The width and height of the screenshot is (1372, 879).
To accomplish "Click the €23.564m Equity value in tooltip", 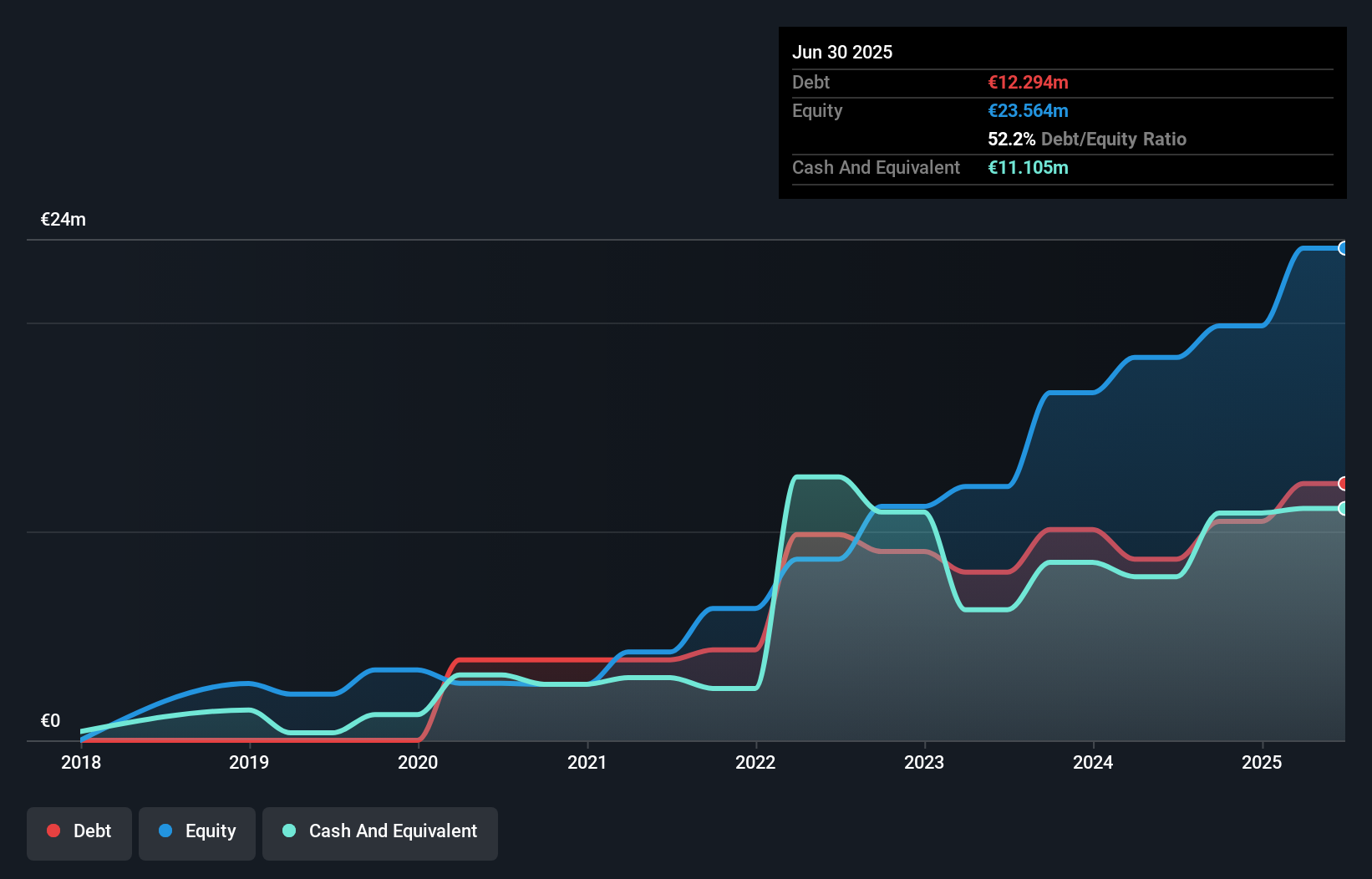I will tap(1029, 110).
